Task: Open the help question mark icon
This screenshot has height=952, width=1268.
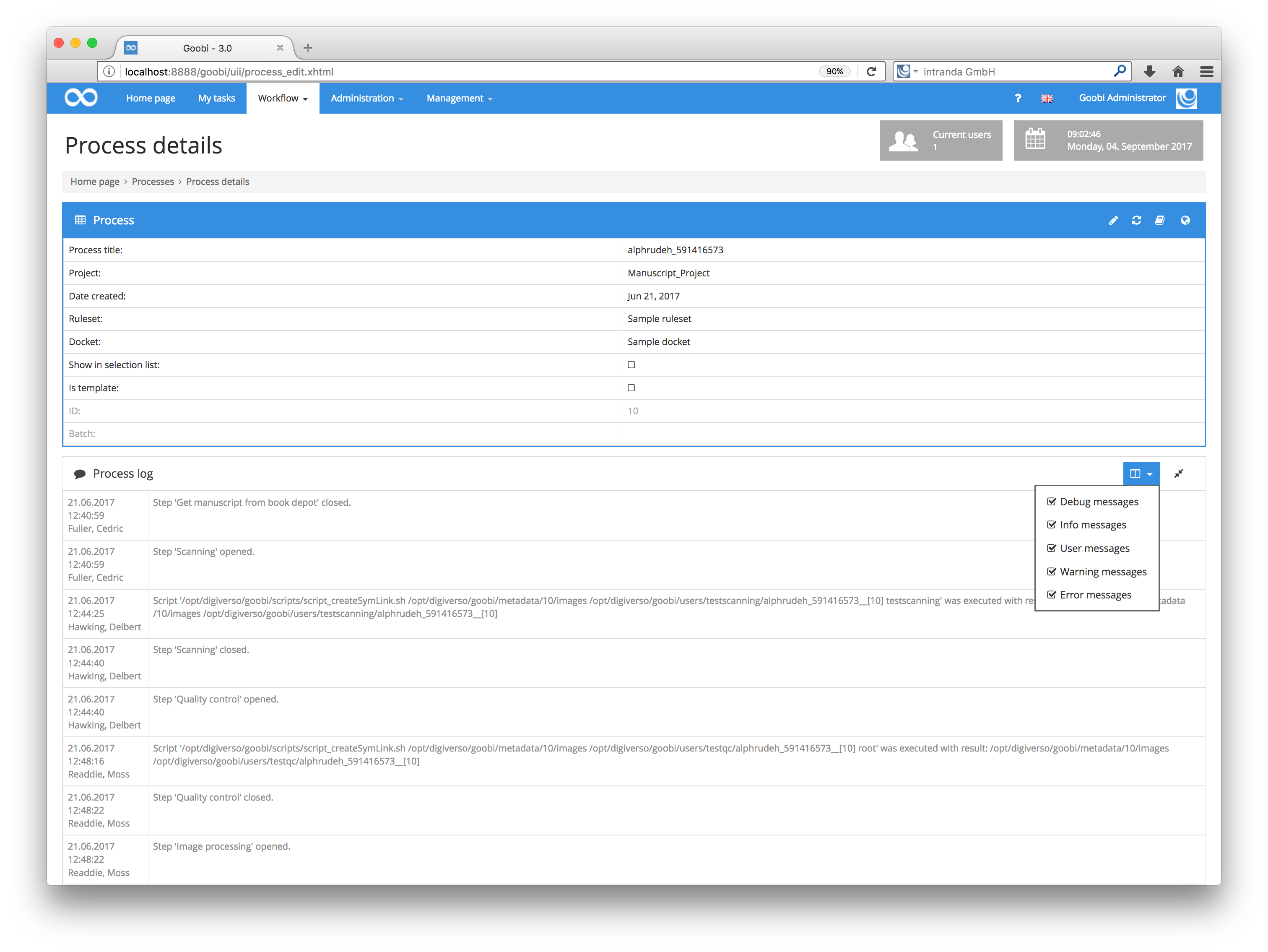Action: 1018,98
